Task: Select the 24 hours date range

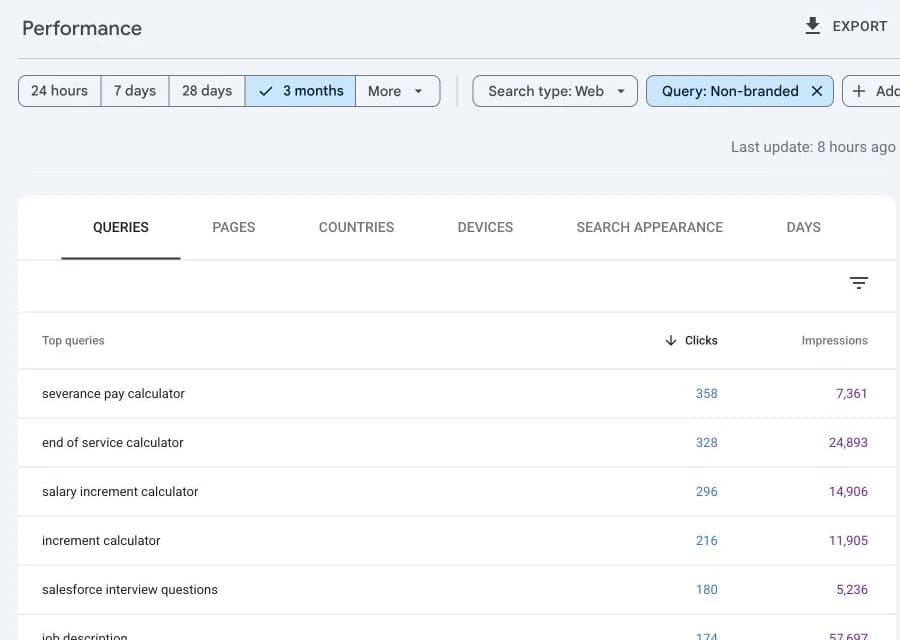Action: coord(60,91)
